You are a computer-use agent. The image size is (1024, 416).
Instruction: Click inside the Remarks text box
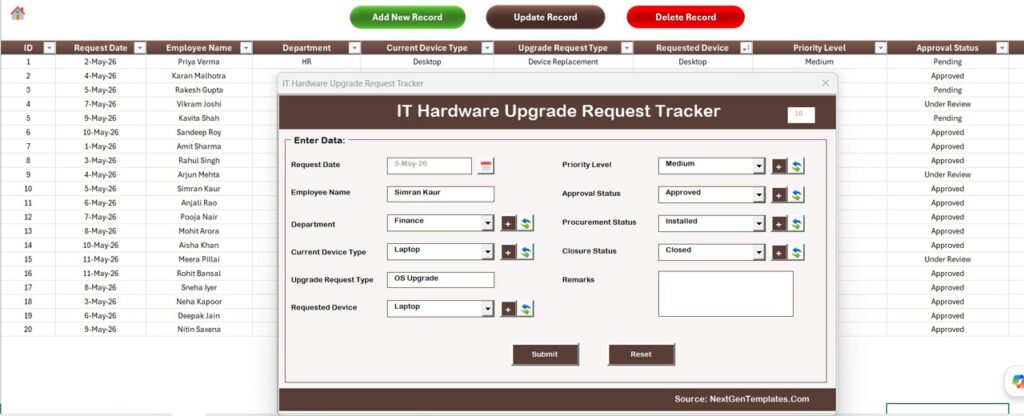coord(726,294)
